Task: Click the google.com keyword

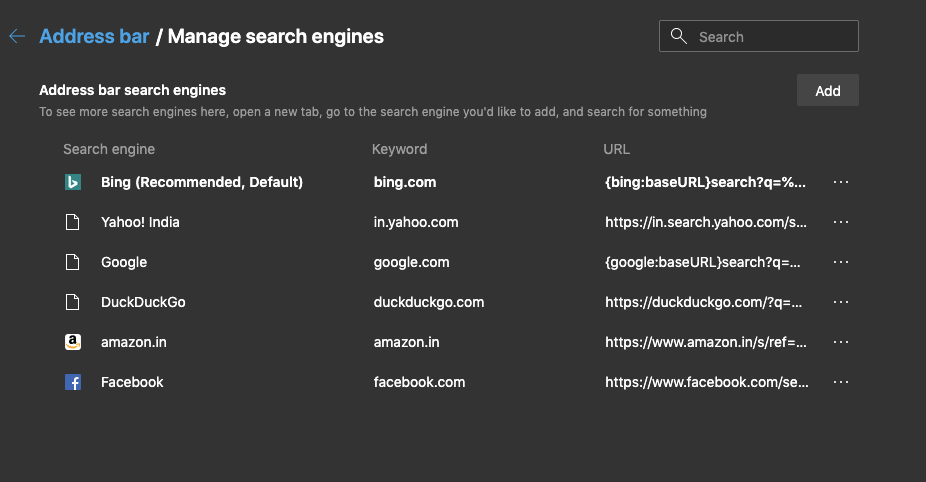Action: click(x=411, y=262)
